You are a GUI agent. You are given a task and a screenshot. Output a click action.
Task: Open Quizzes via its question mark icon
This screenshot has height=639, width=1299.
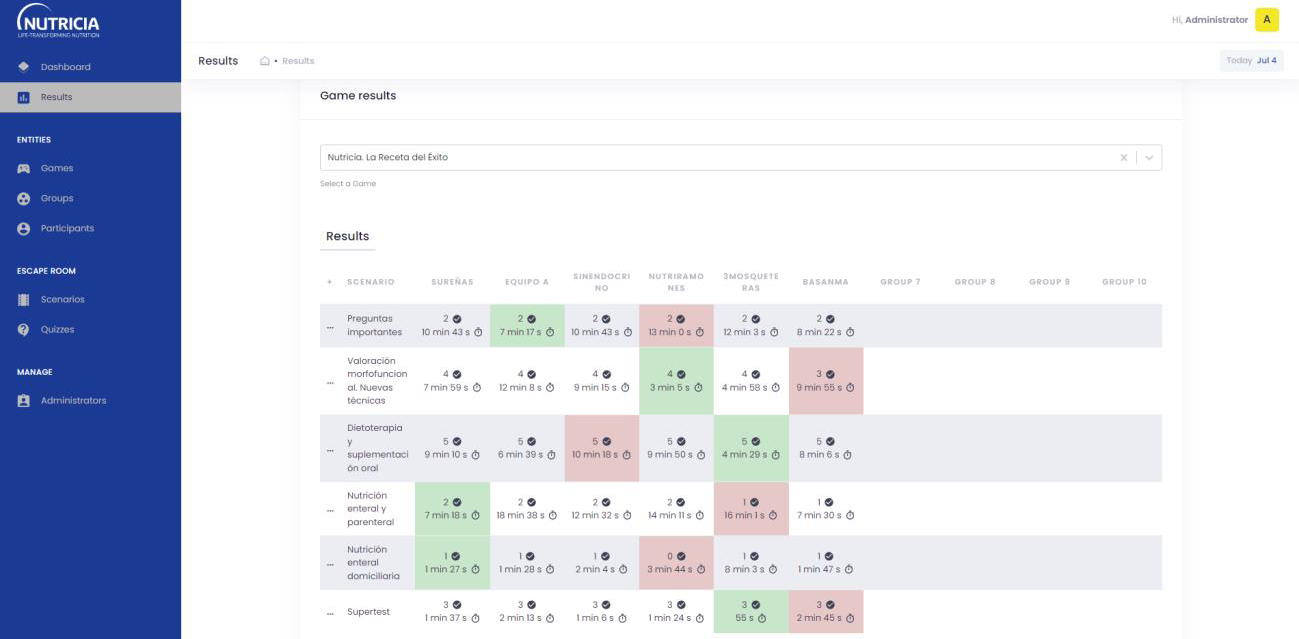24,329
